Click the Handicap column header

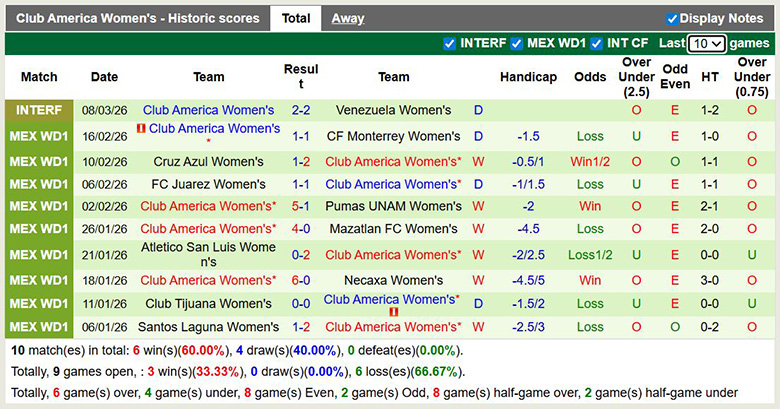coord(528,77)
